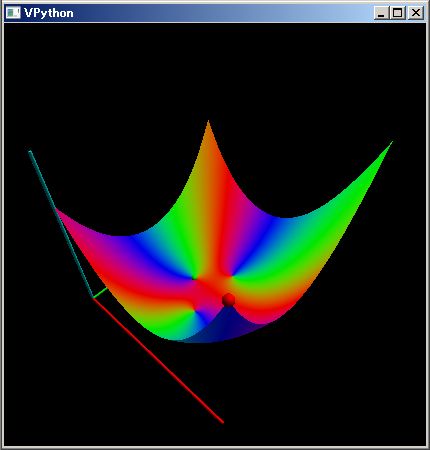The width and height of the screenshot is (430, 450).
Task: Click the short green axis segment
Action: coord(100,293)
